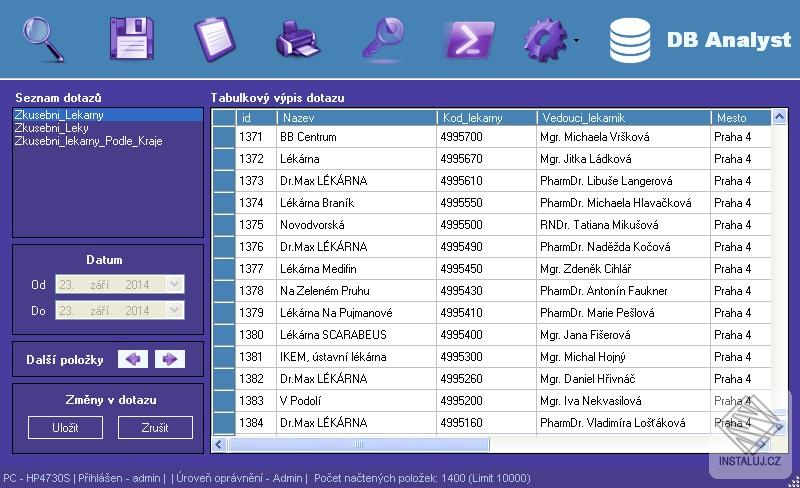
Task: Sort by the Kod_lekarny column header
Action: pos(487,117)
